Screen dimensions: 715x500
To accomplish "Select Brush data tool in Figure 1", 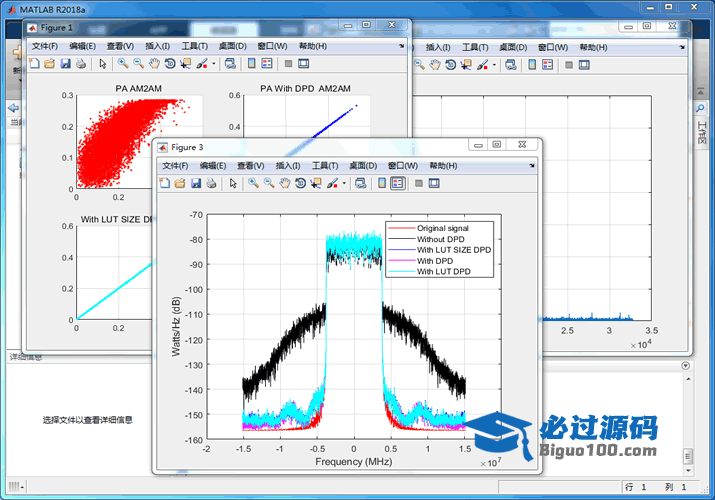I will tap(202, 63).
